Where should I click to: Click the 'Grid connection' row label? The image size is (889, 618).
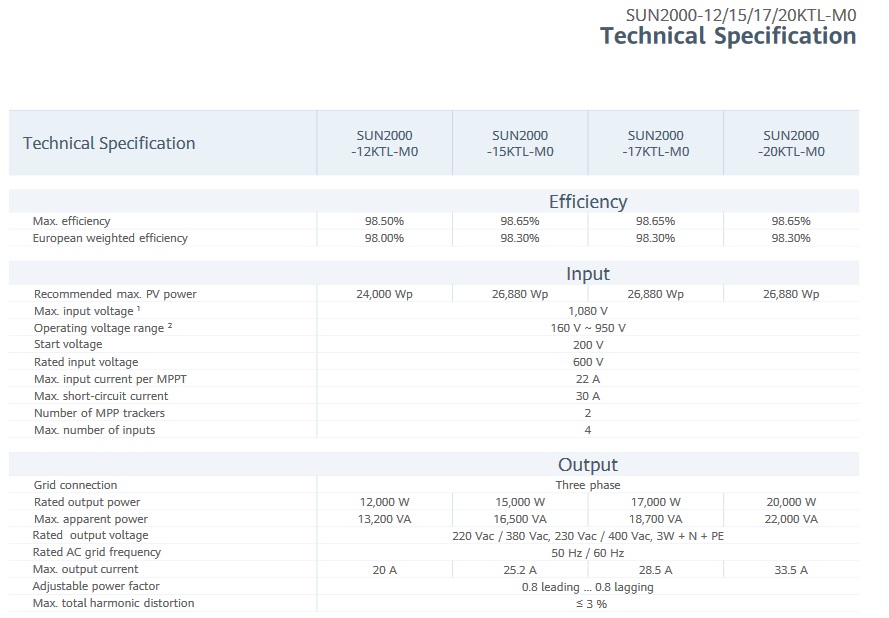75,485
